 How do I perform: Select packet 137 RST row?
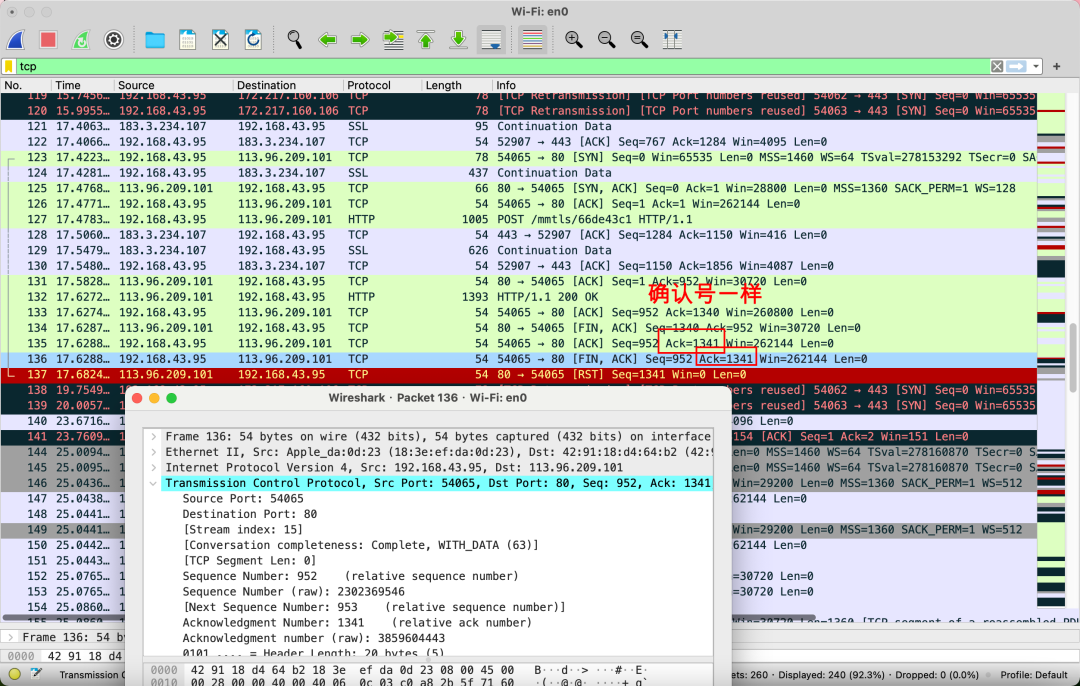[519, 375]
